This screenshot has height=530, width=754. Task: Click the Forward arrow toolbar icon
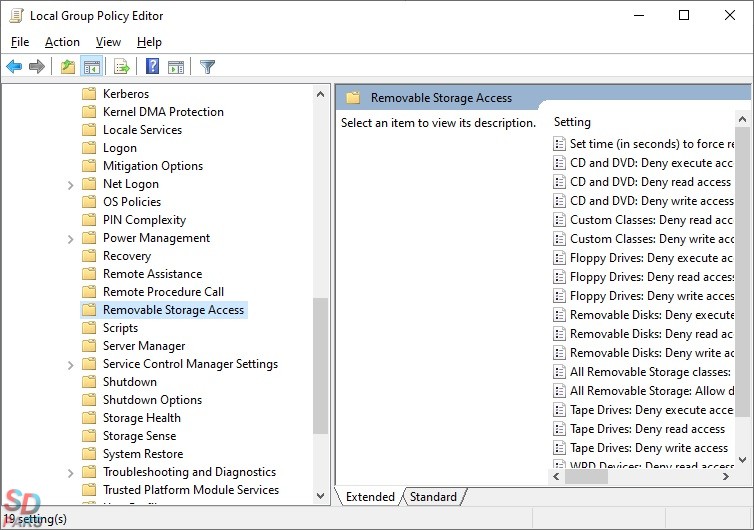click(x=37, y=67)
